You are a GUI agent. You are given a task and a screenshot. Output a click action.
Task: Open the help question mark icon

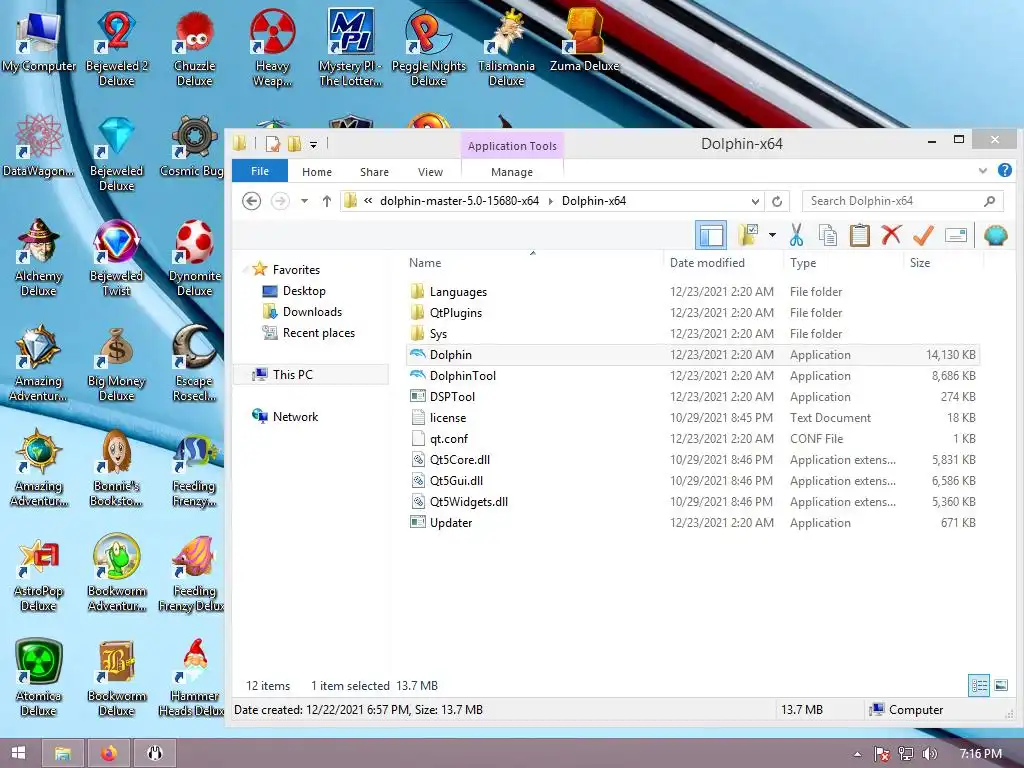1005,170
